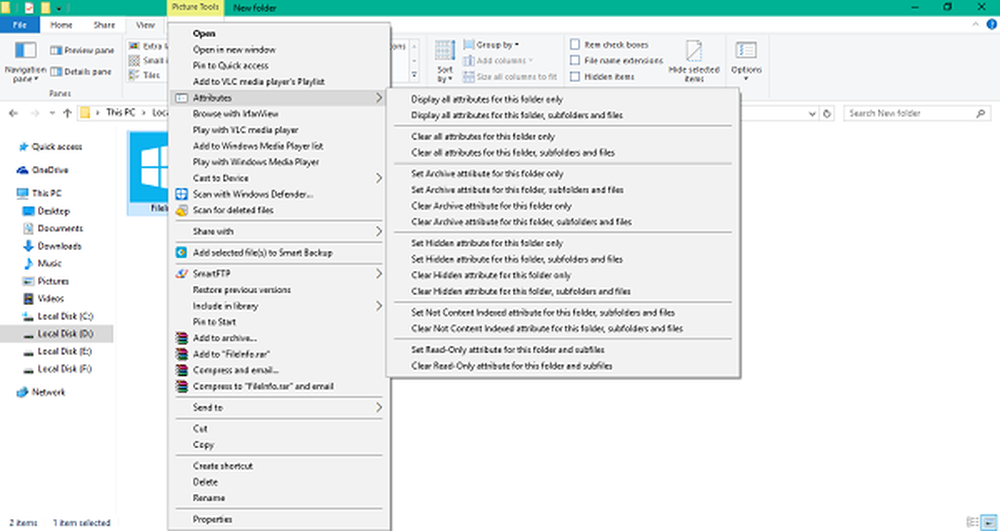Choose Add to archive WinRAR option
The width and height of the screenshot is (1000, 531).
point(225,338)
